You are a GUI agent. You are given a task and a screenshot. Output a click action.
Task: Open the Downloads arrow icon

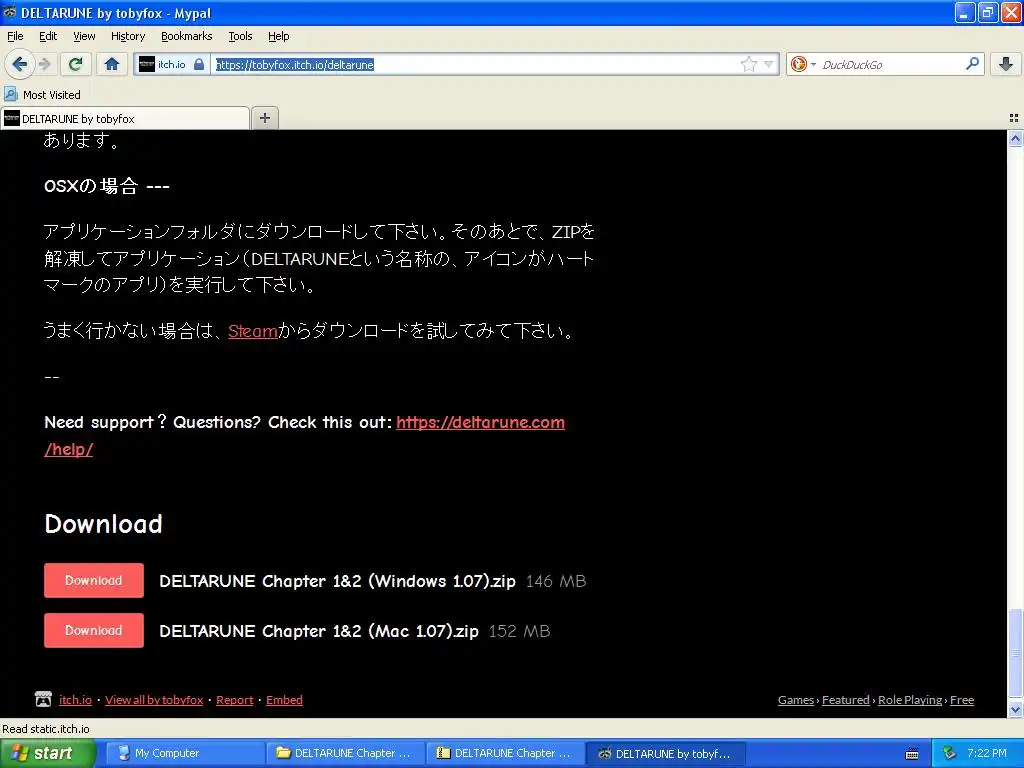coord(1006,64)
